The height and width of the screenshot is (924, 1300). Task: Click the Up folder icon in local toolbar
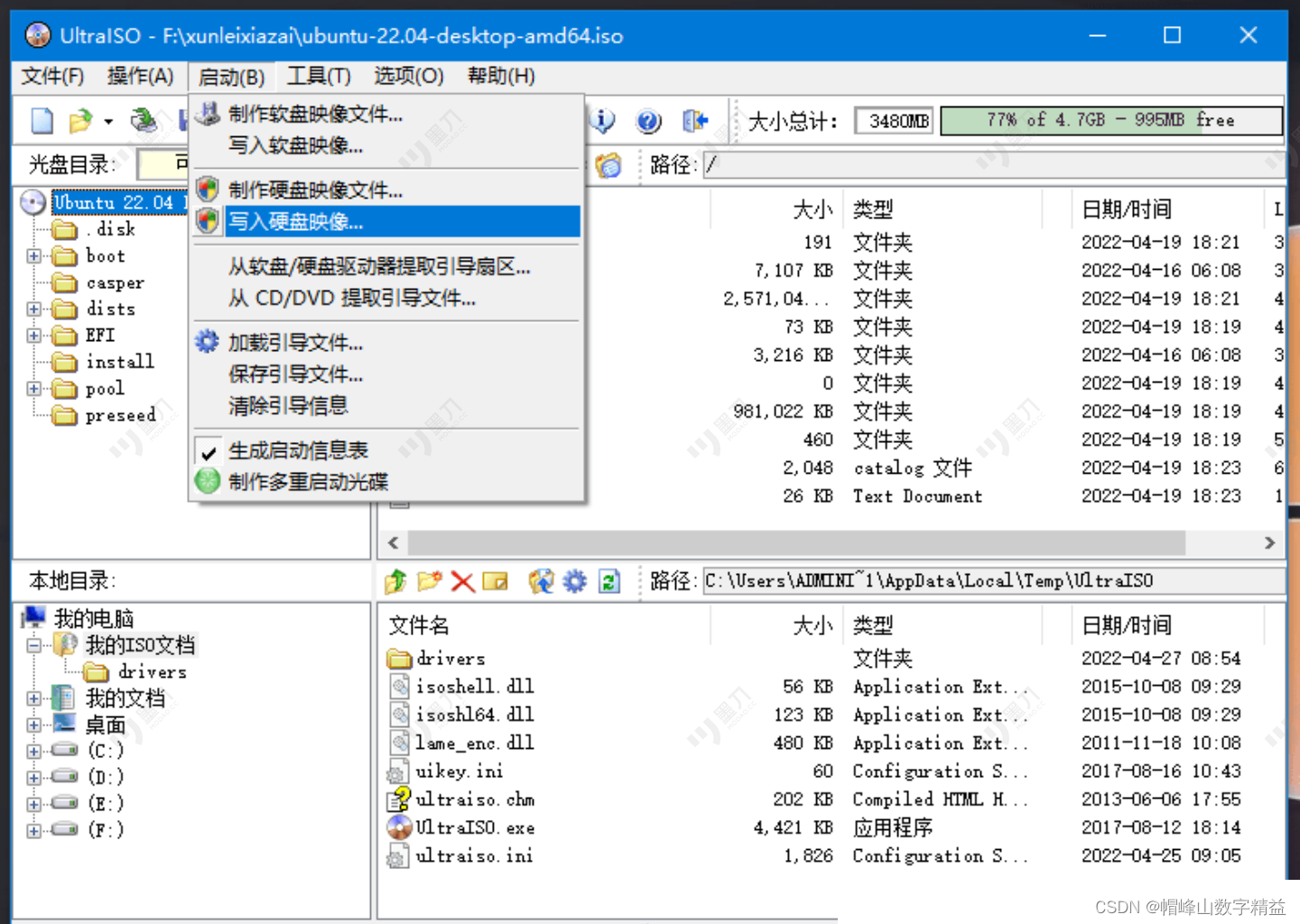(x=395, y=581)
